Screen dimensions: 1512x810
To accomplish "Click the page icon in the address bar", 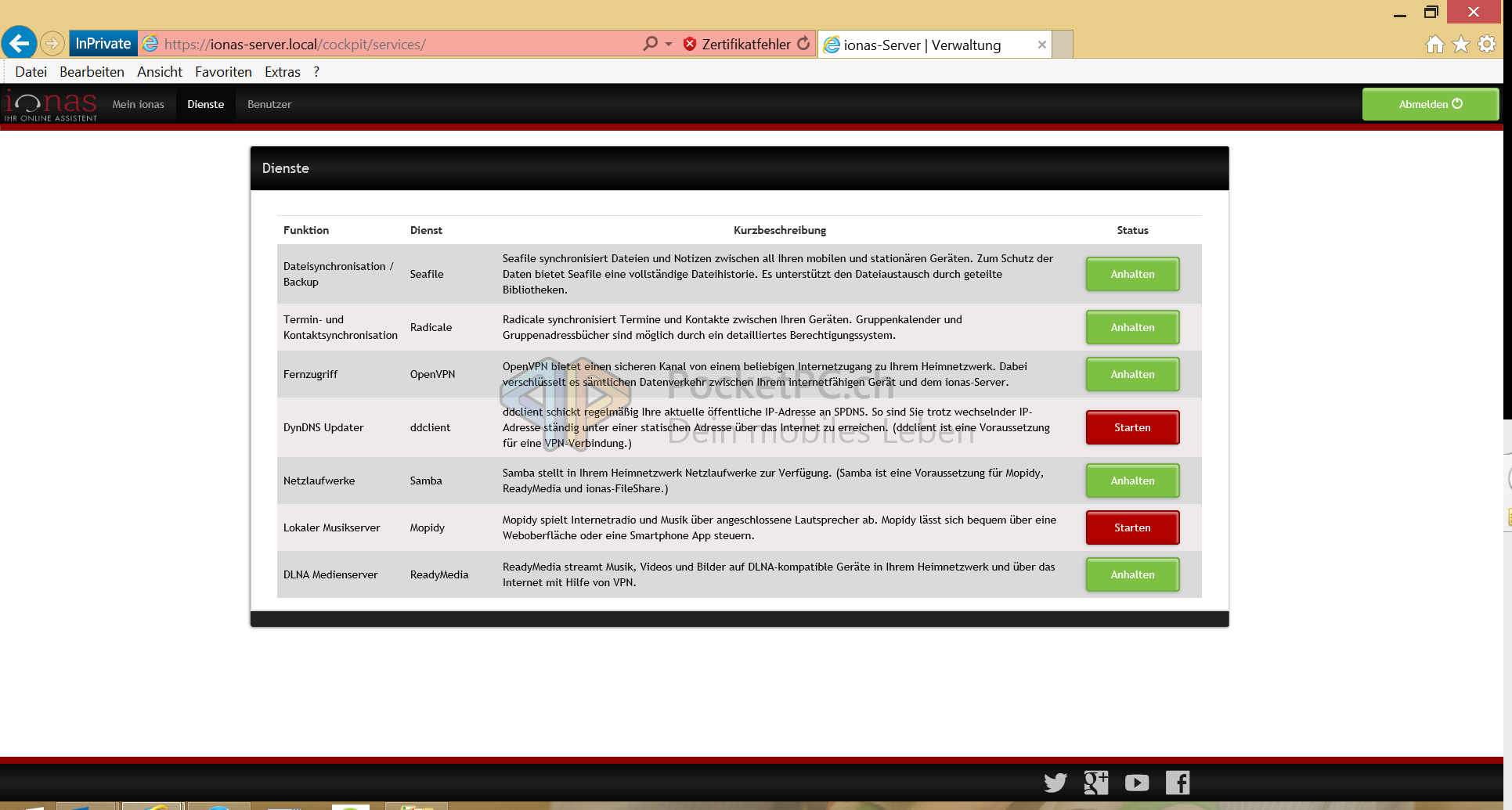I will (x=150, y=44).
